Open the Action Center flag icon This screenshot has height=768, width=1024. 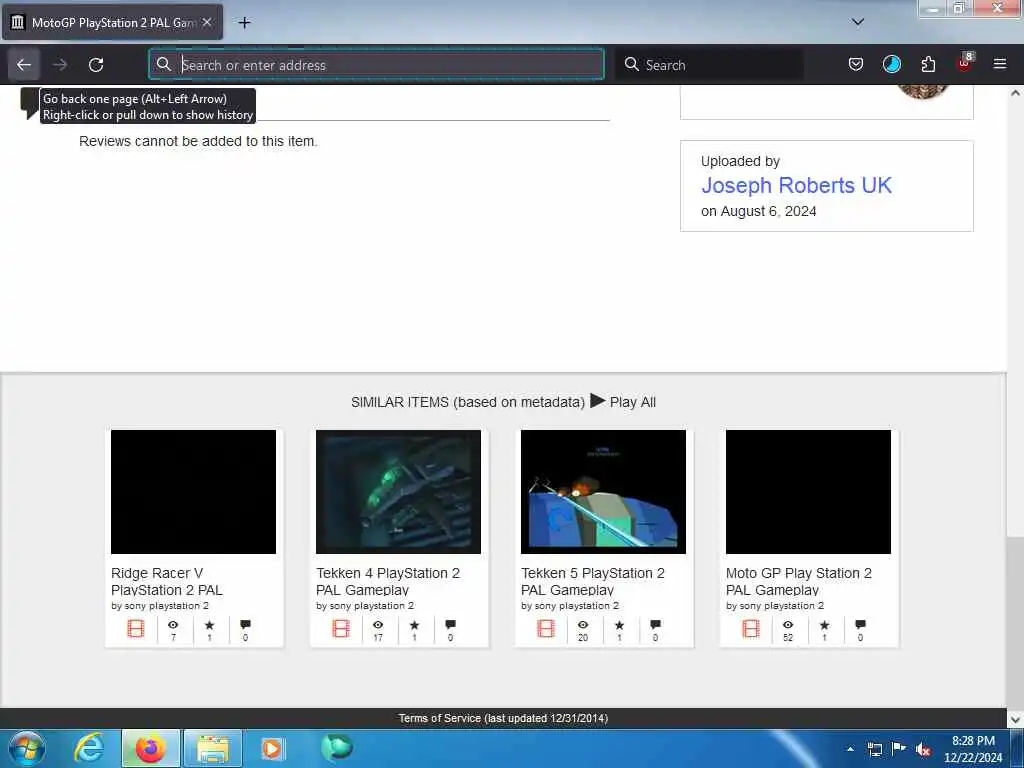(x=899, y=749)
